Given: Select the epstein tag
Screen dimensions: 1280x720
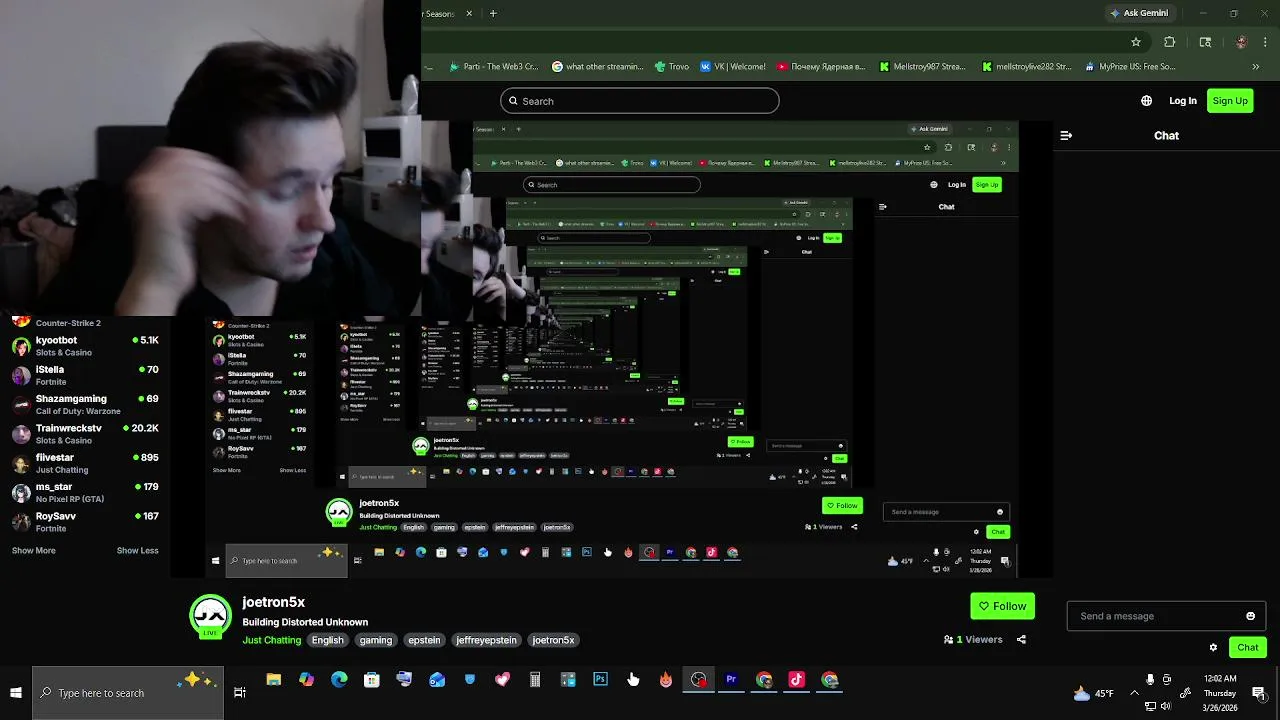Looking at the screenshot, I should 424,640.
